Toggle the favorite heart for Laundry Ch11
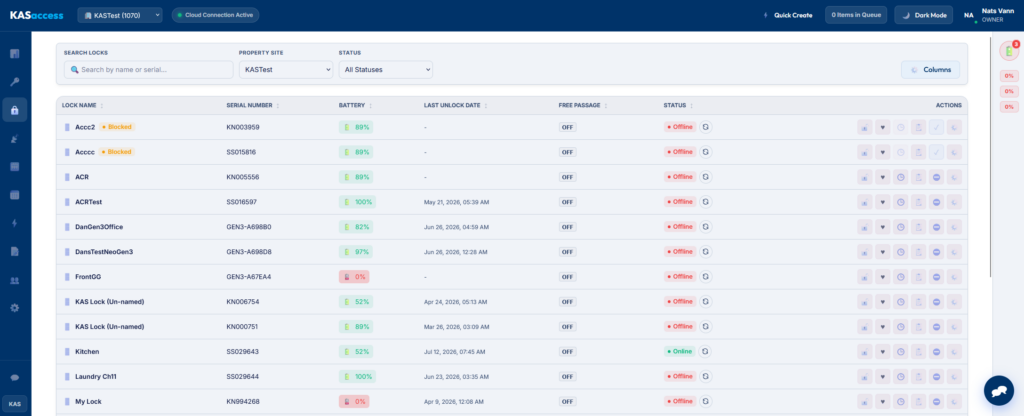This screenshot has height=416, width=1024. (x=882, y=376)
